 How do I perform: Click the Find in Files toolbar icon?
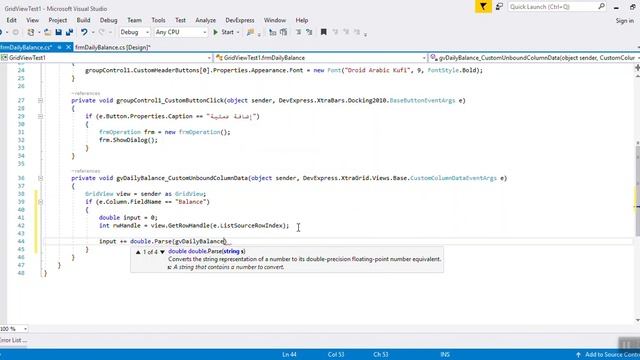pyautogui.click(x=251, y=32)
